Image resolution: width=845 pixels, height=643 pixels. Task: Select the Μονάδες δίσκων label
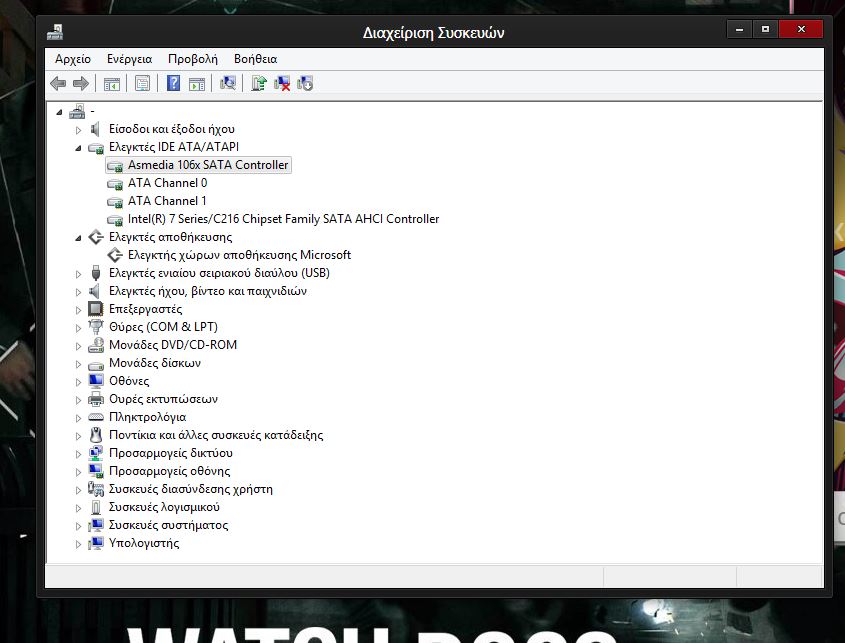(x=155, y=363)
